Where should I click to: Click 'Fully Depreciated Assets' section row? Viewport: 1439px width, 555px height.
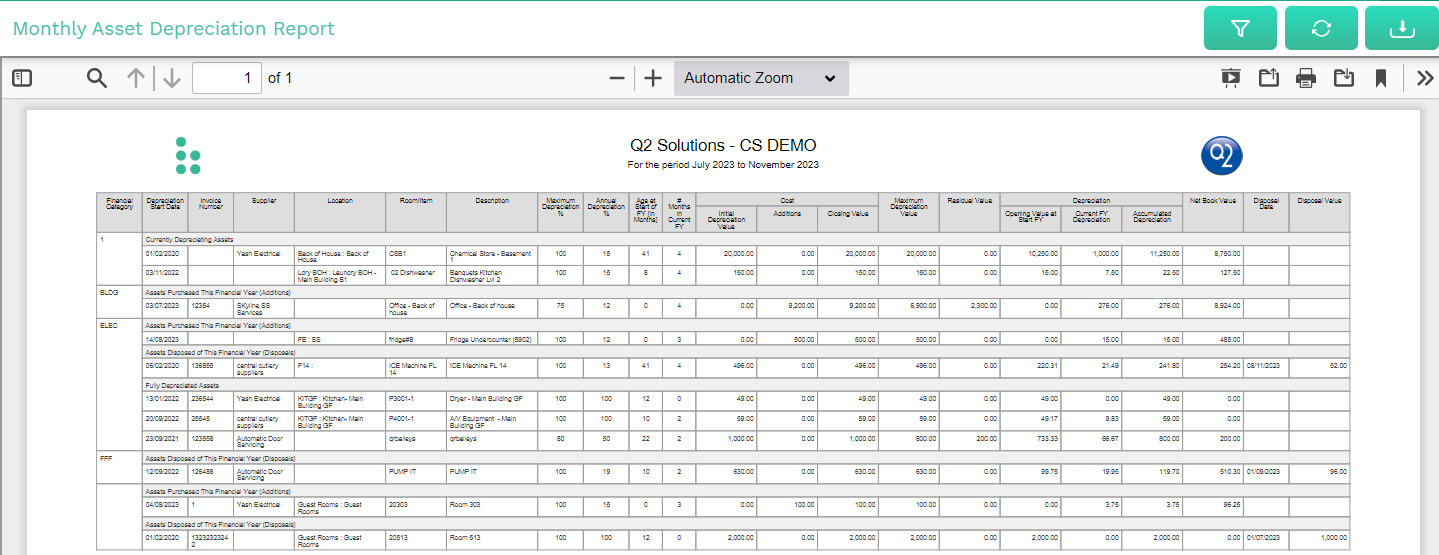tap(746, 385)
